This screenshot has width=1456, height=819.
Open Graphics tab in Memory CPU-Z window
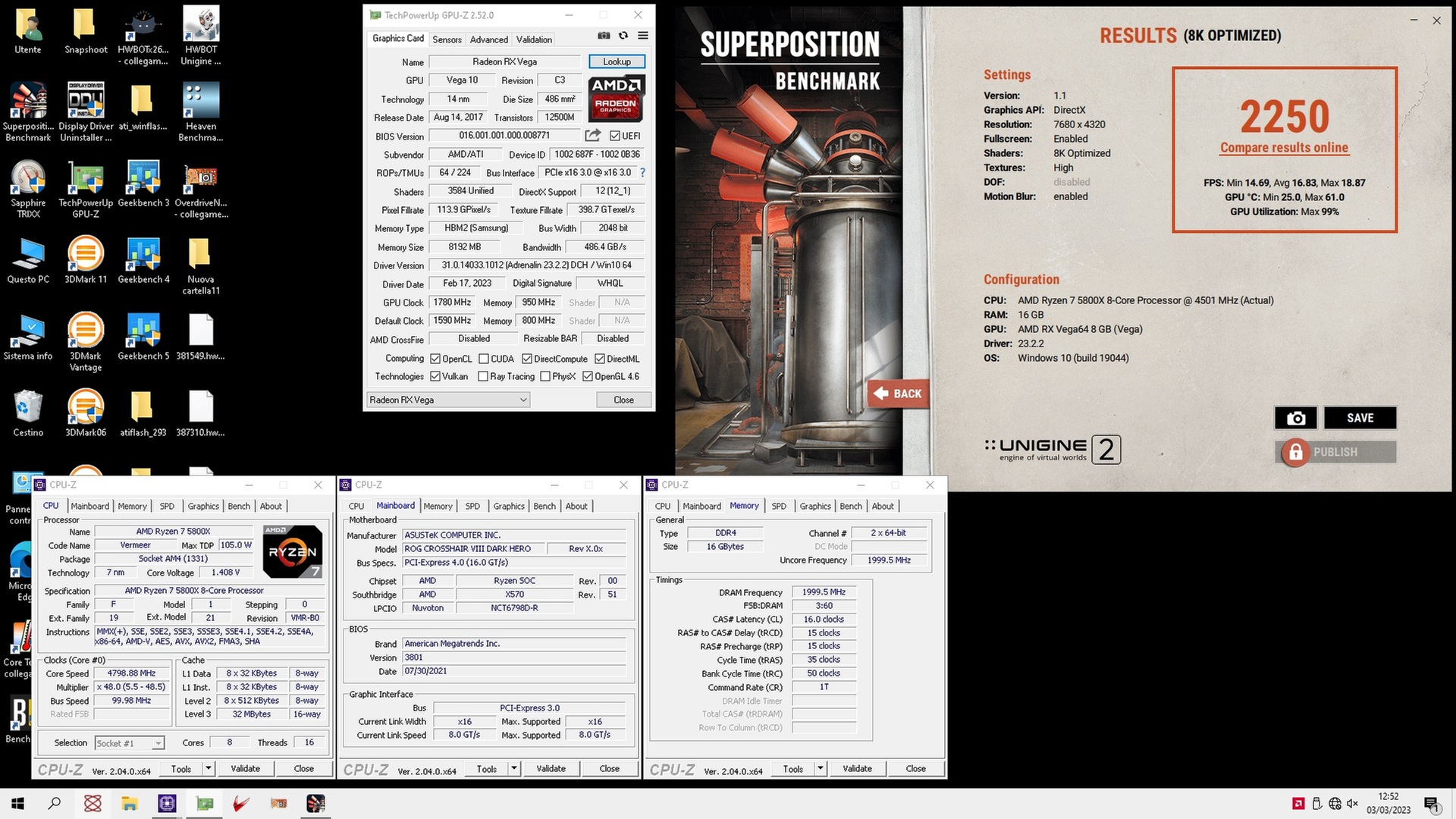point(815,506)
